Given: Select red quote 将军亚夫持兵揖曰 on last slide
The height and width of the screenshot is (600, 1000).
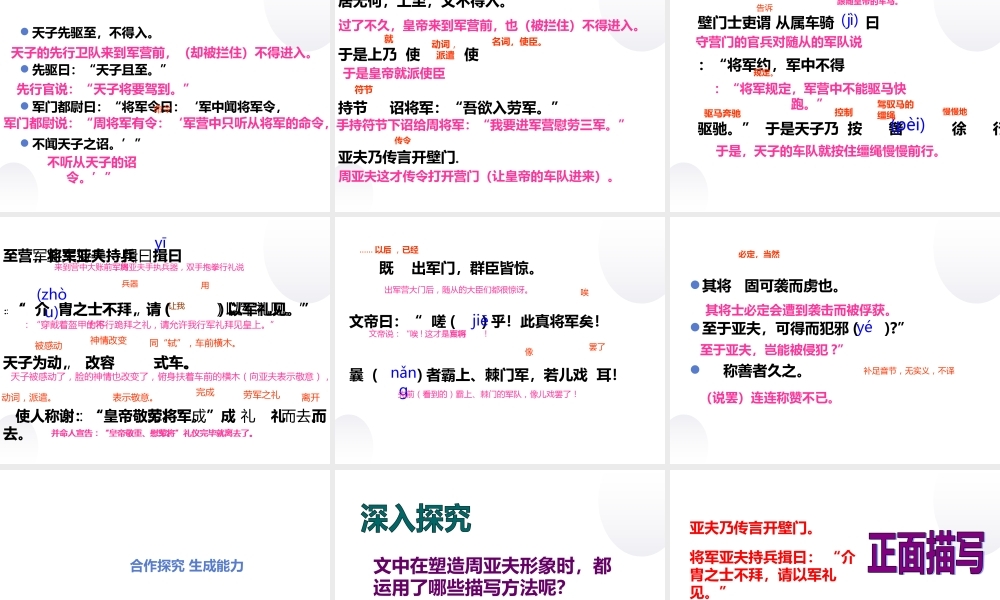Looking at the screenshot, I should 772,574.
